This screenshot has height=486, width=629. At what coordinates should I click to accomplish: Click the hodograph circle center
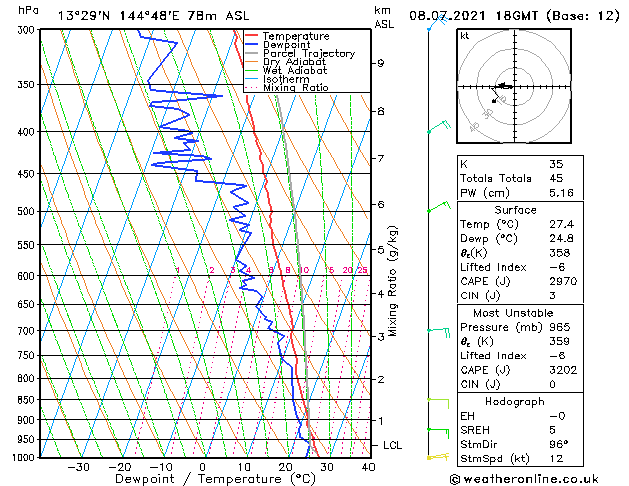pyautogui.click(x=514, y=86)
